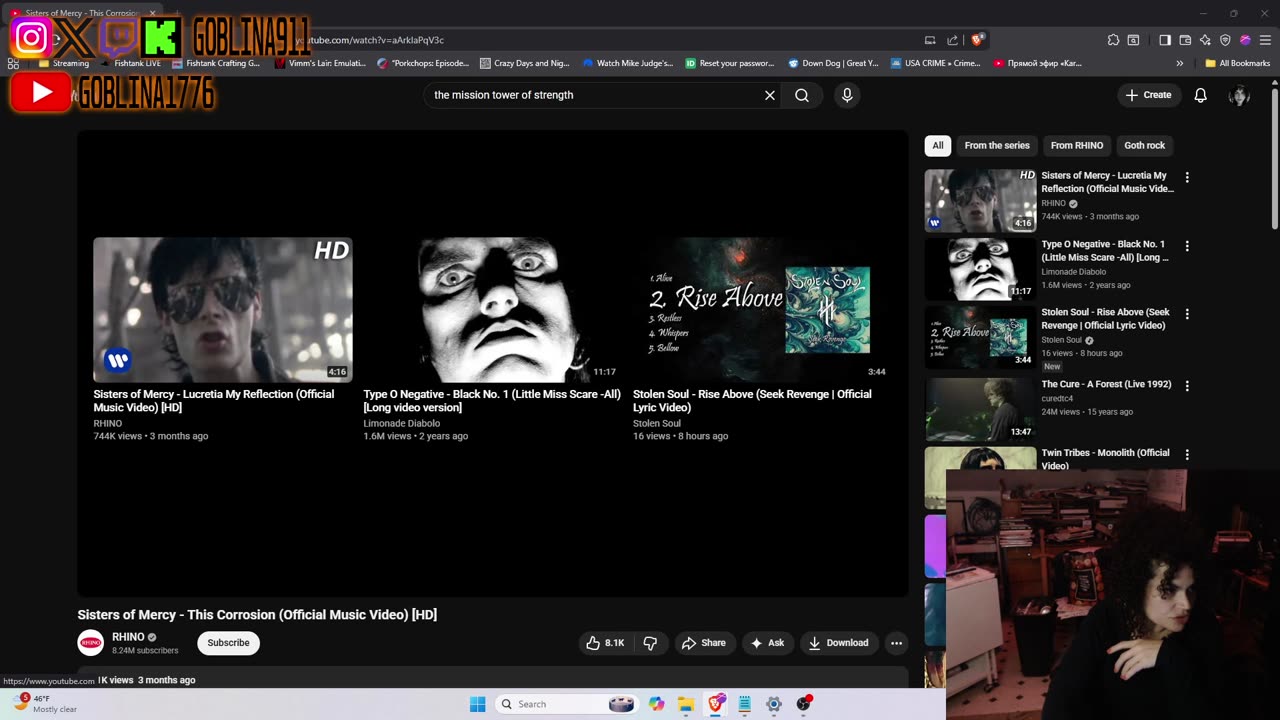Image resolution: width=1280 pixels, height=720 pixels.
Task: Click the Ask button
Action: tap(767, 643)
